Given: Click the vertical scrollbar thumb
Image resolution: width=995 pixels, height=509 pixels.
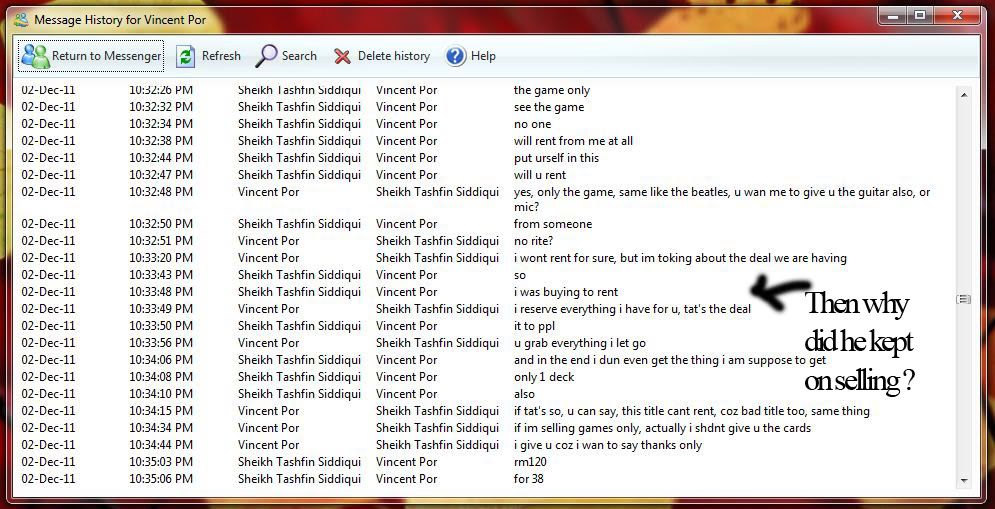Looking at the screenshot, I should click(x=964, y=299).
